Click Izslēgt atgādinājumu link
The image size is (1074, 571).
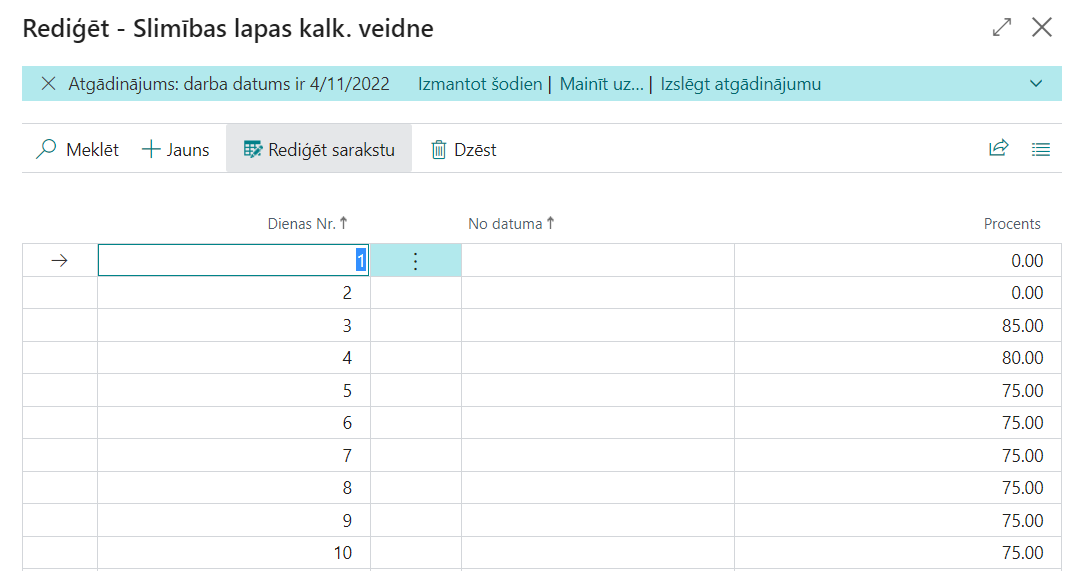[740, 84]
